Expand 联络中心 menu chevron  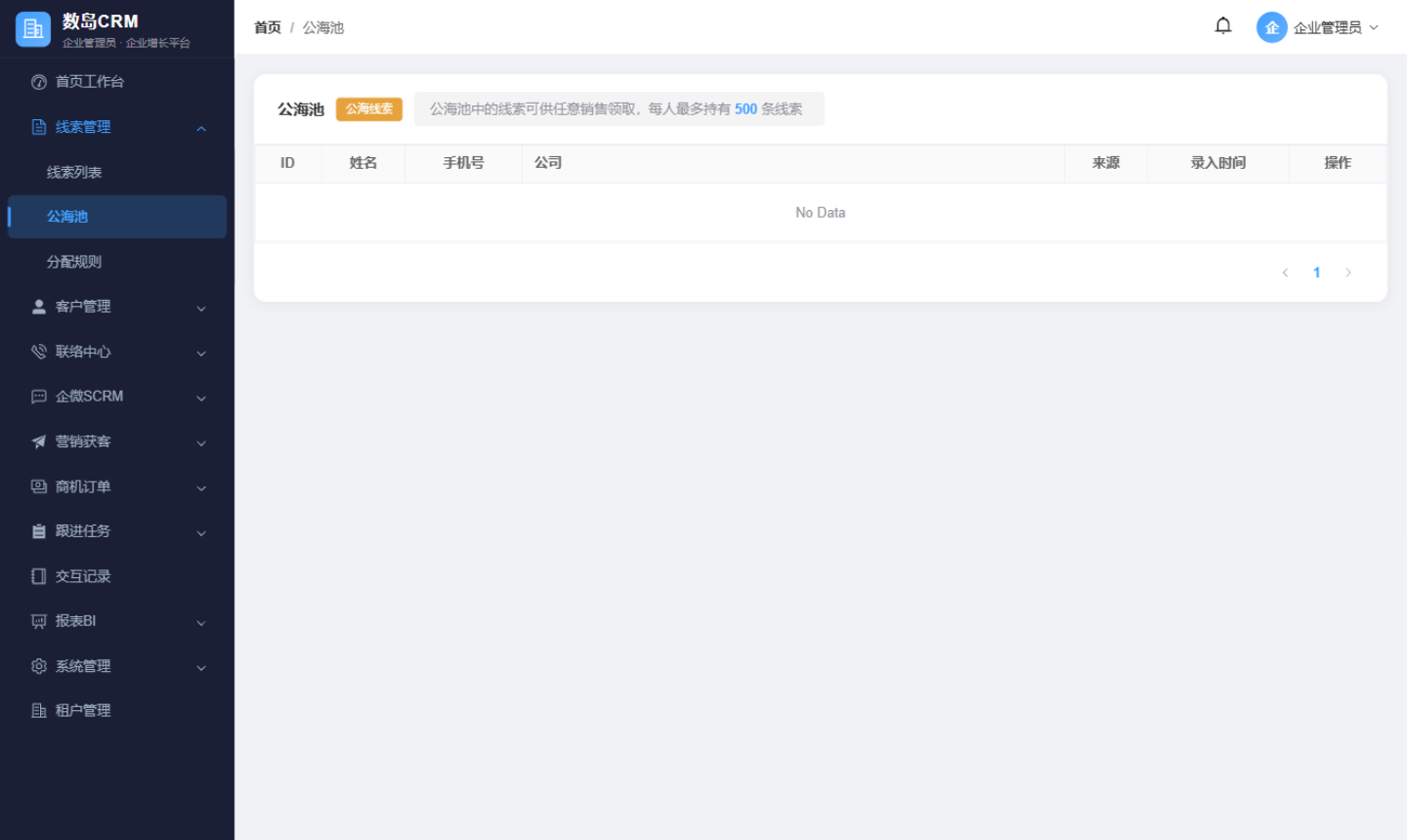pyautogui.click(x=201, y=353)
